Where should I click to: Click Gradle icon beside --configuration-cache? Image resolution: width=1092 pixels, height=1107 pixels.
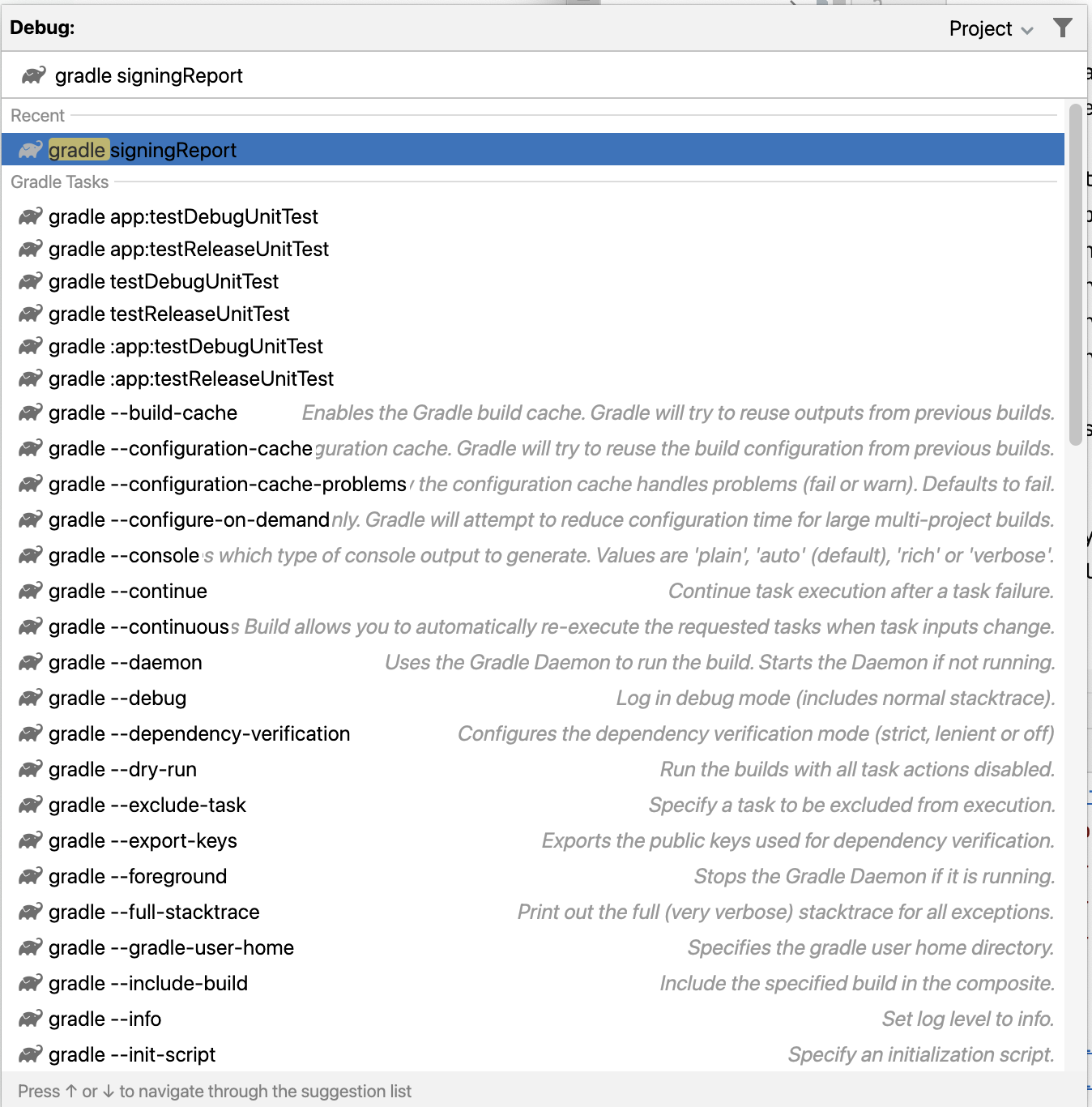point(30,448)
